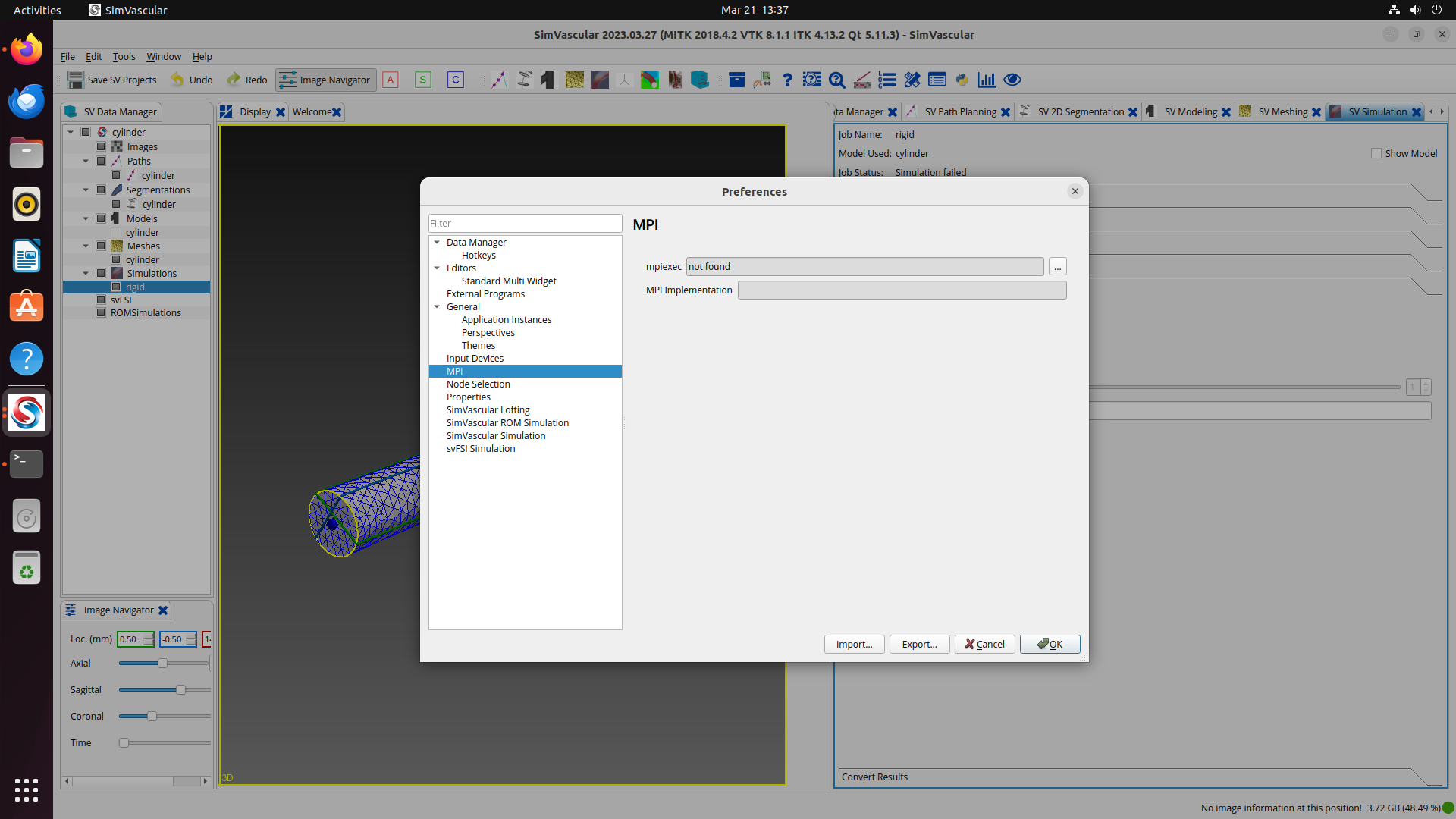
Task: Click the magnifier search toolbar icon
Action: (x=837, y=80)
